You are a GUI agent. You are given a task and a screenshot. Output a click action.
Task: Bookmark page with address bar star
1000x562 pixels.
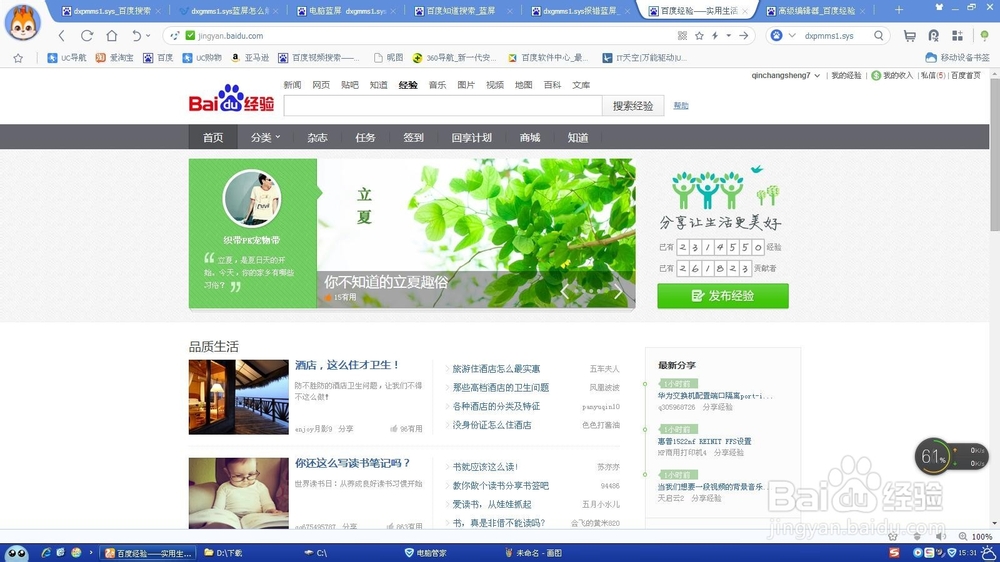coord(700,36)
